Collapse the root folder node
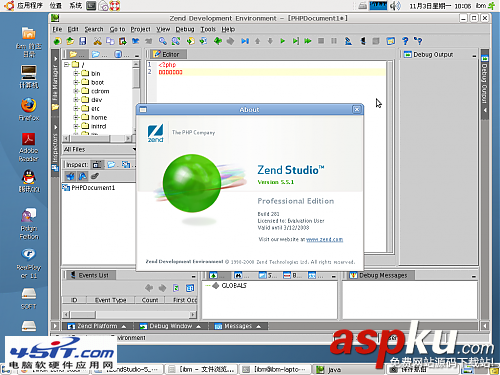 (x=67, y=64)
